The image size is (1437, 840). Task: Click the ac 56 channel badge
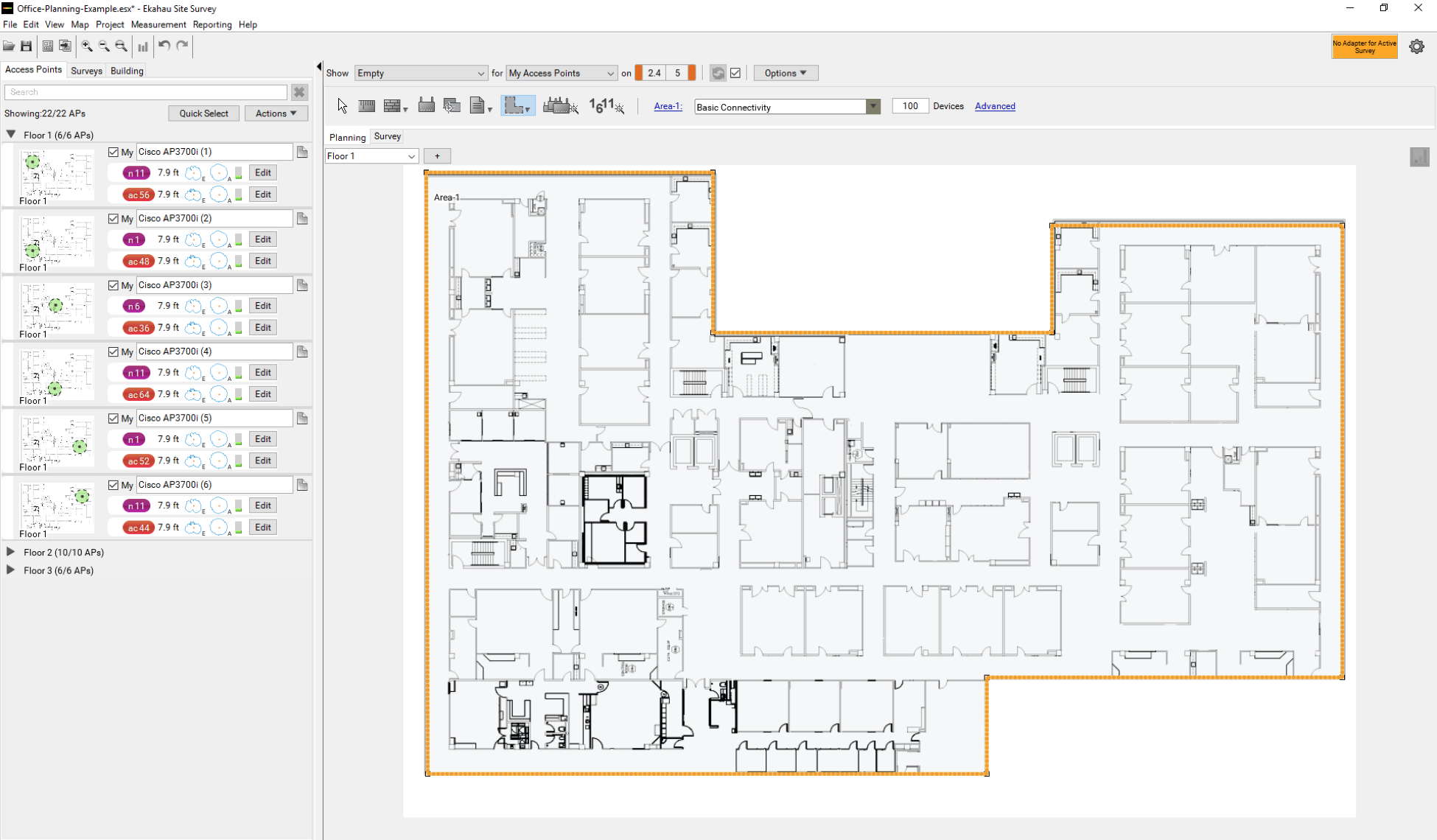[138, 195]
